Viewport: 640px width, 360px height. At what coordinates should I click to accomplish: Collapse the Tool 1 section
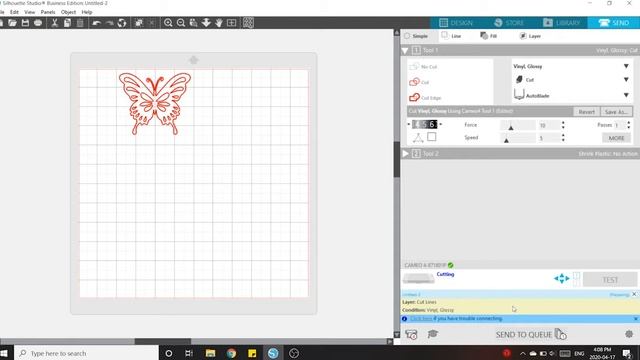coord(405,51)
